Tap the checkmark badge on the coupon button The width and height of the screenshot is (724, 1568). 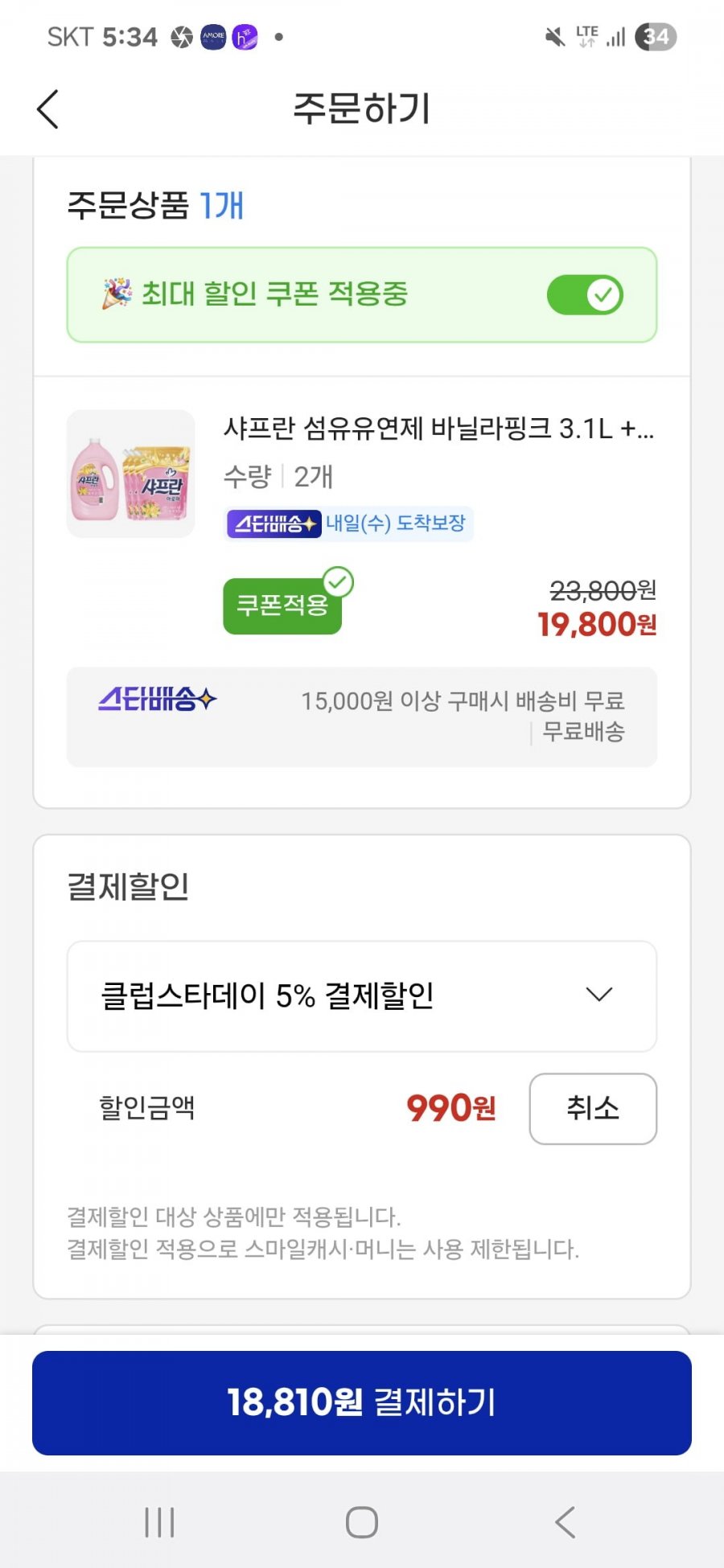click(x=338, y=581)
